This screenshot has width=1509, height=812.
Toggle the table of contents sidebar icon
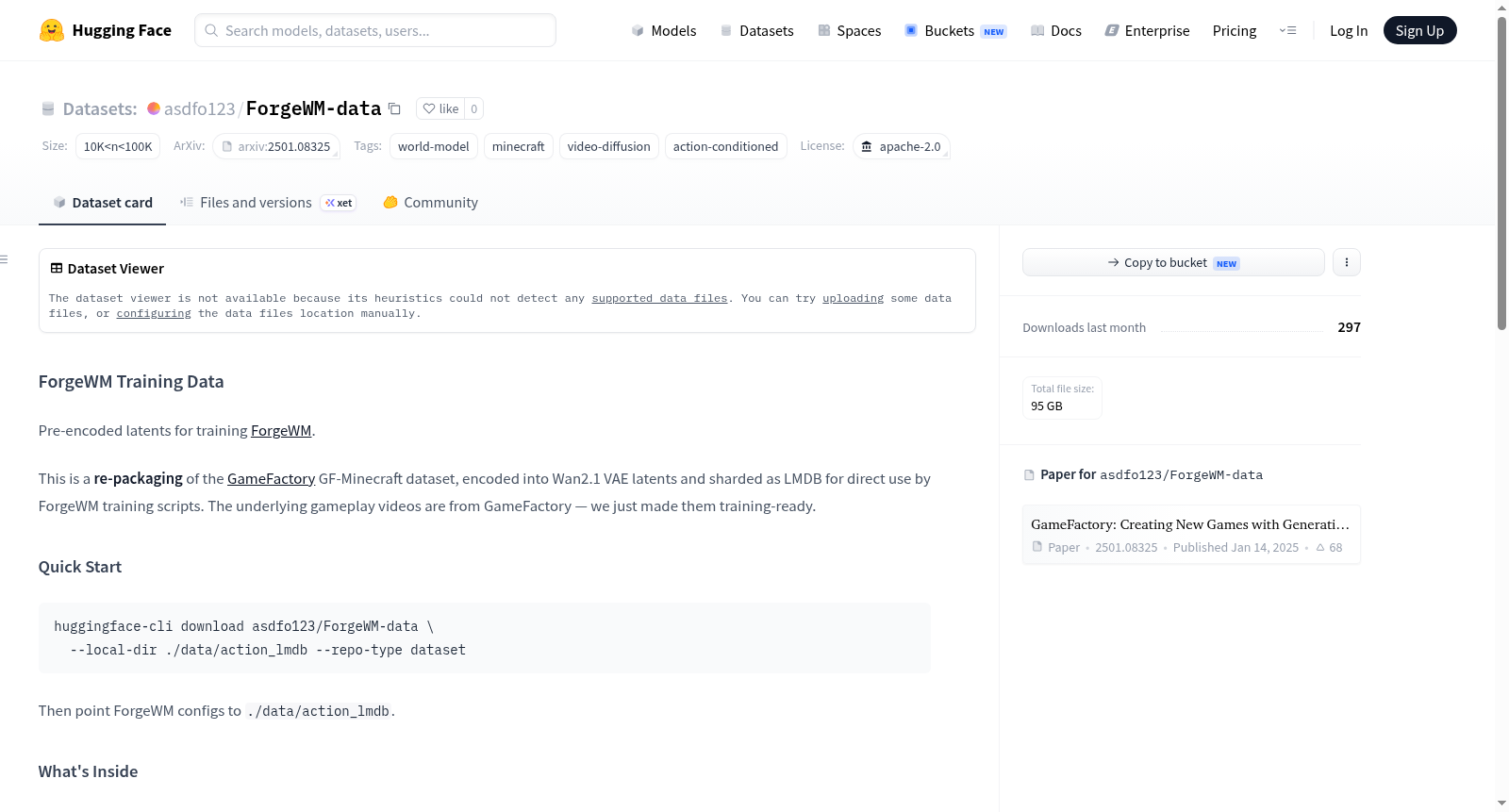4,259
